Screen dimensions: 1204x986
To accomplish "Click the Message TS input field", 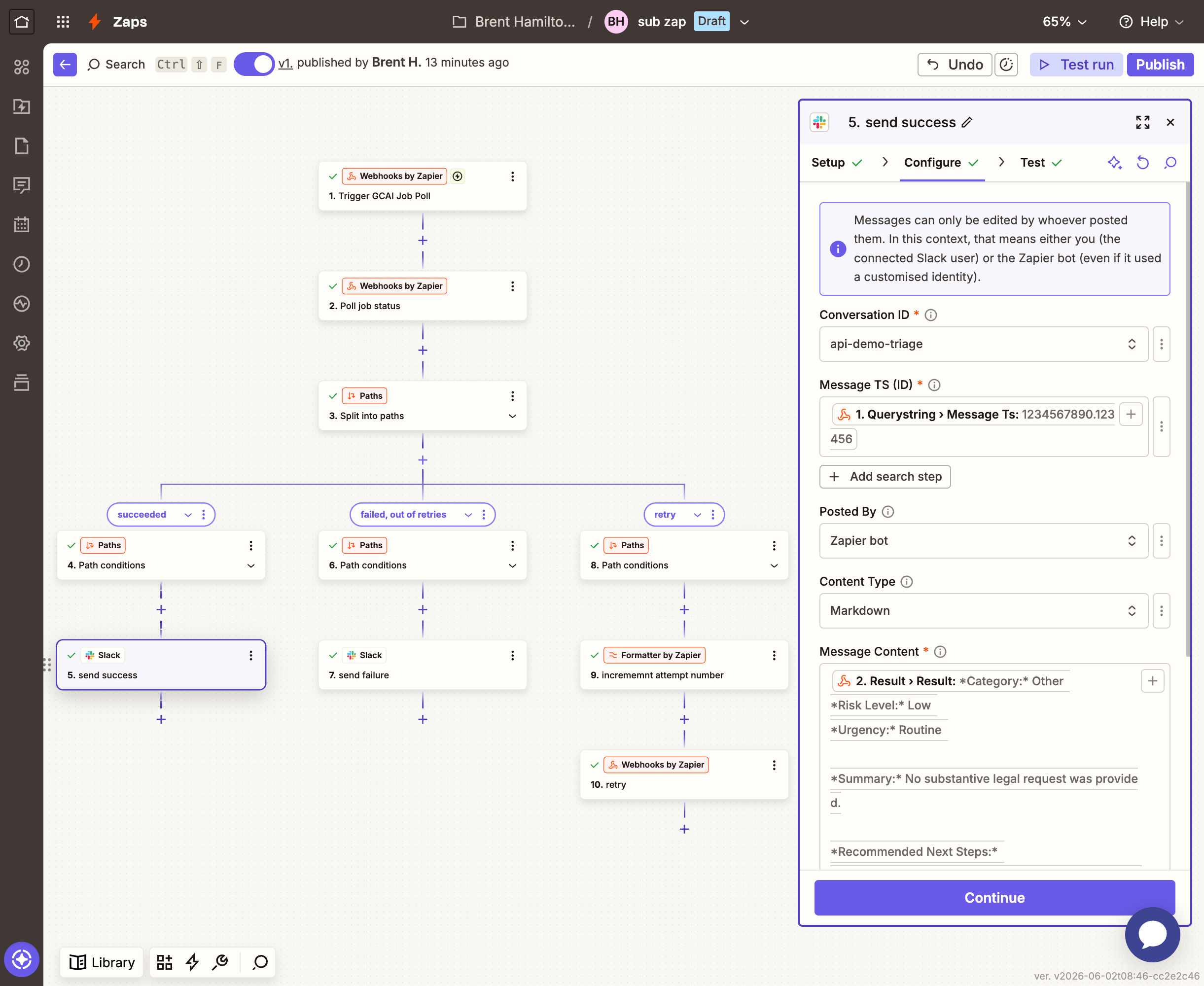I will coord(984,426).
